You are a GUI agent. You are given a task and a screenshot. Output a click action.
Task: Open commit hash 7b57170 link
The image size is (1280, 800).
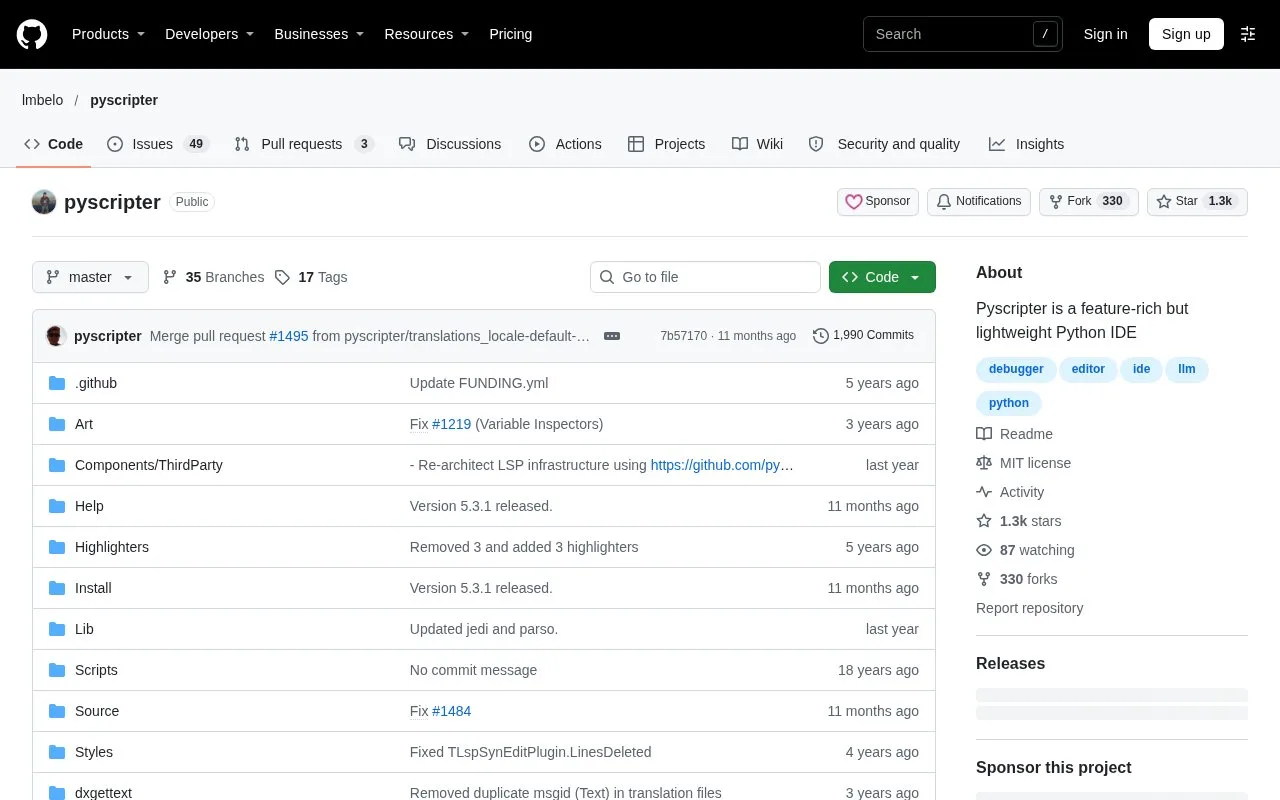684,336
